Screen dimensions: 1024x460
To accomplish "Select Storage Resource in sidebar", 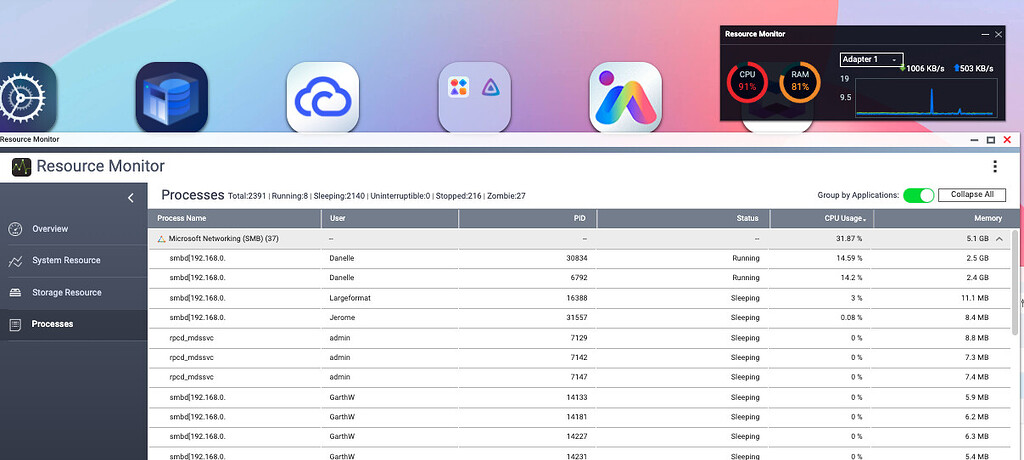I will coord(66,292).
